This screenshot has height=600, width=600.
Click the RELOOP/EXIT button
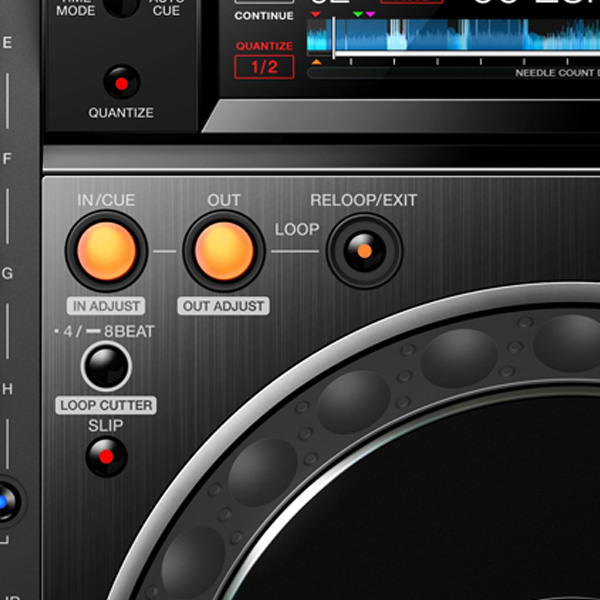(364, 251)
